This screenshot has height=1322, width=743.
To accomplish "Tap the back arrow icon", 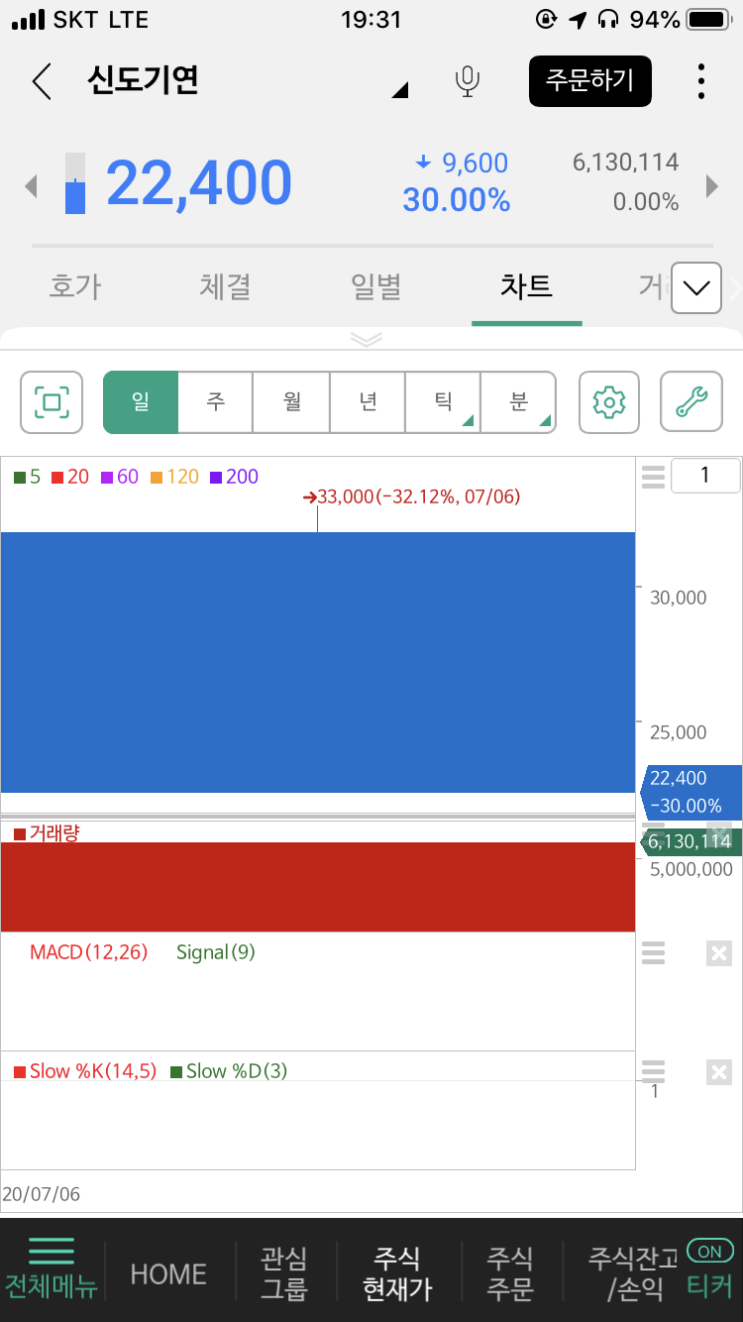I will [41, 82].
